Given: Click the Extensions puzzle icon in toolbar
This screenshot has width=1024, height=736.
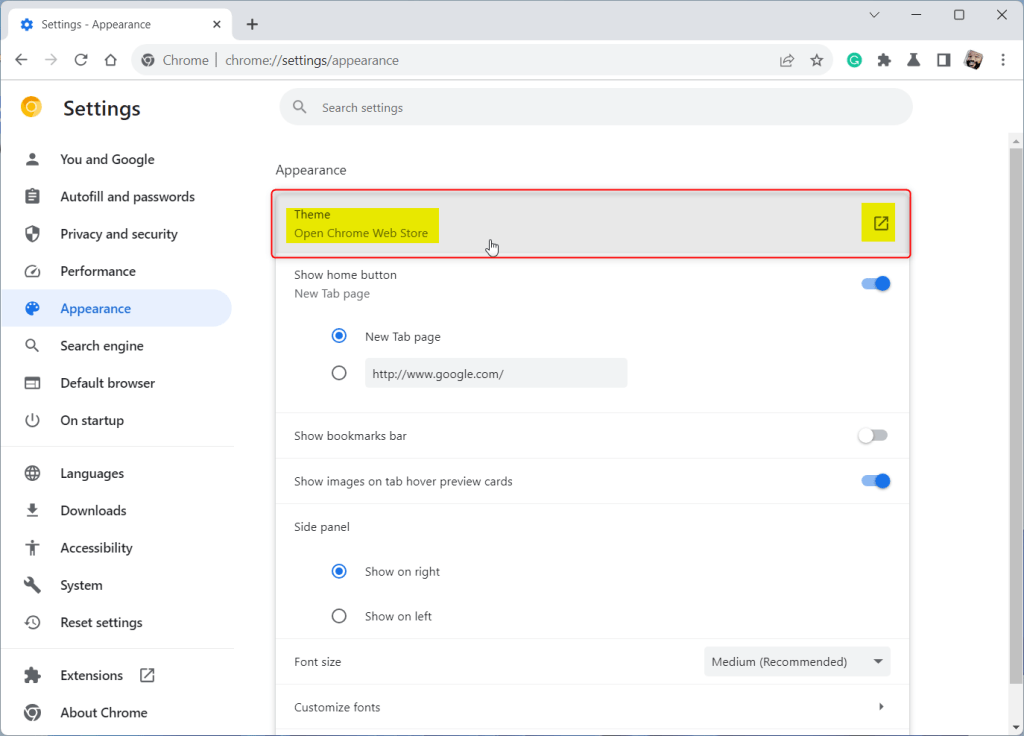Looking at the screenshot, I should [884, 60].
